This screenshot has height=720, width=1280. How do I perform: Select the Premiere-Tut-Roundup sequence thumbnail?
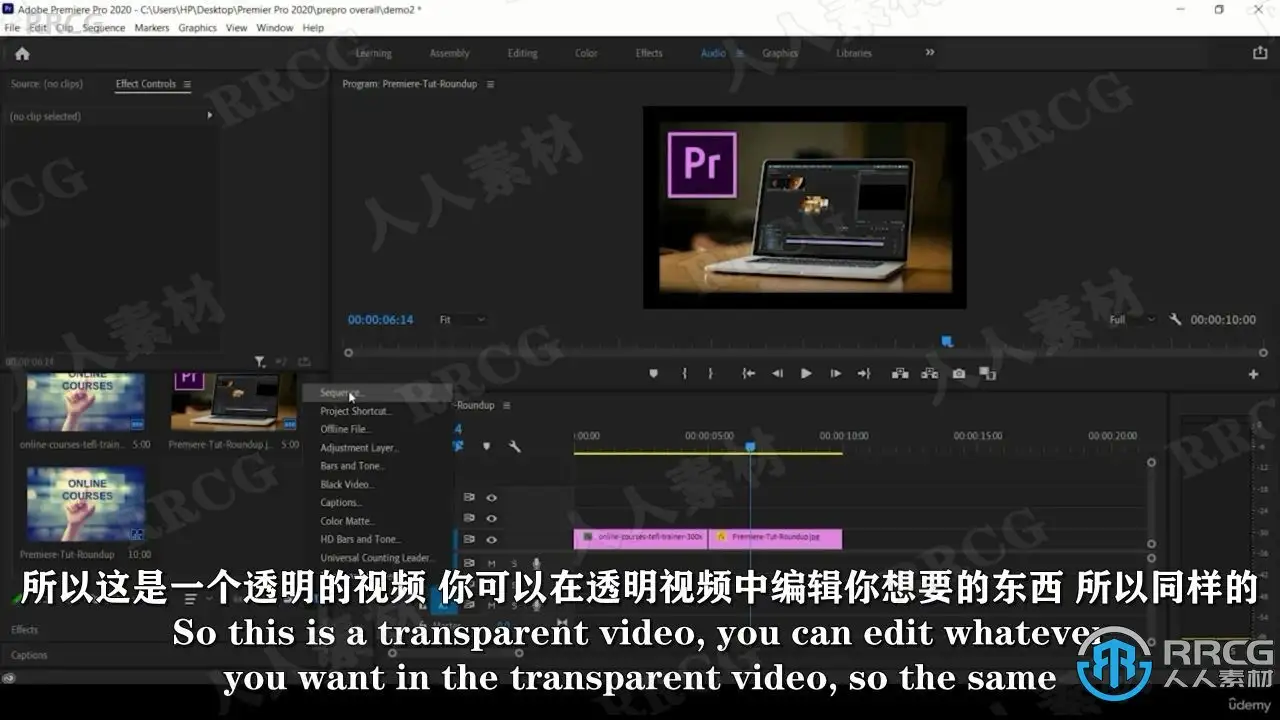point(84,504)
